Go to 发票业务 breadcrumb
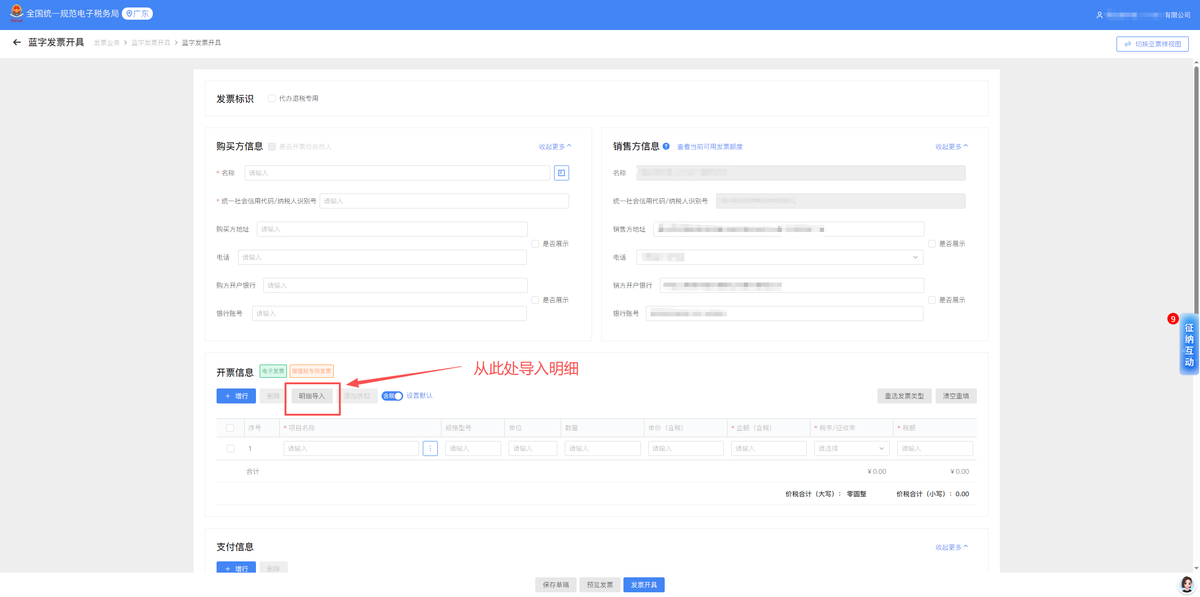The height and width of the screenshot is (597, 1200). point(107,43)
